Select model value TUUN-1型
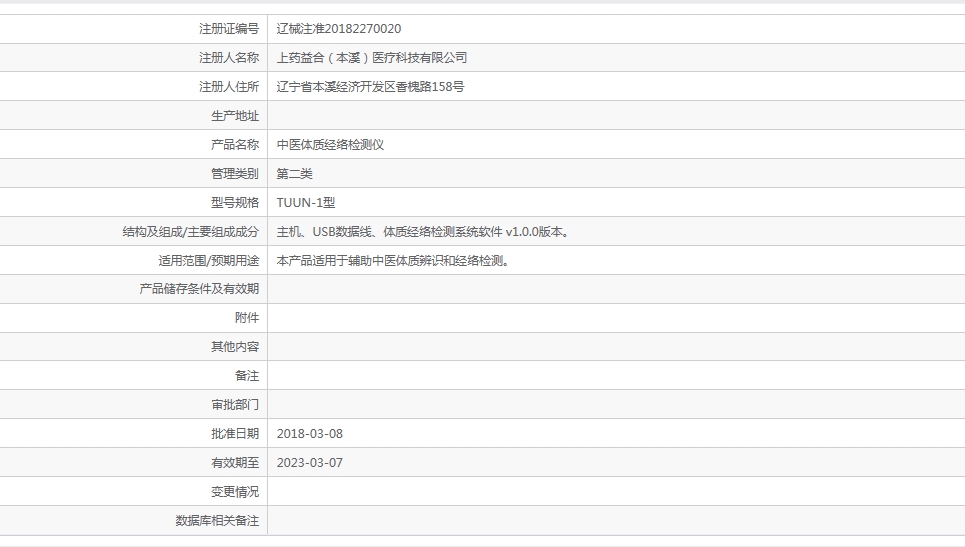Screen dimensions: 965x547 [306, 202]
